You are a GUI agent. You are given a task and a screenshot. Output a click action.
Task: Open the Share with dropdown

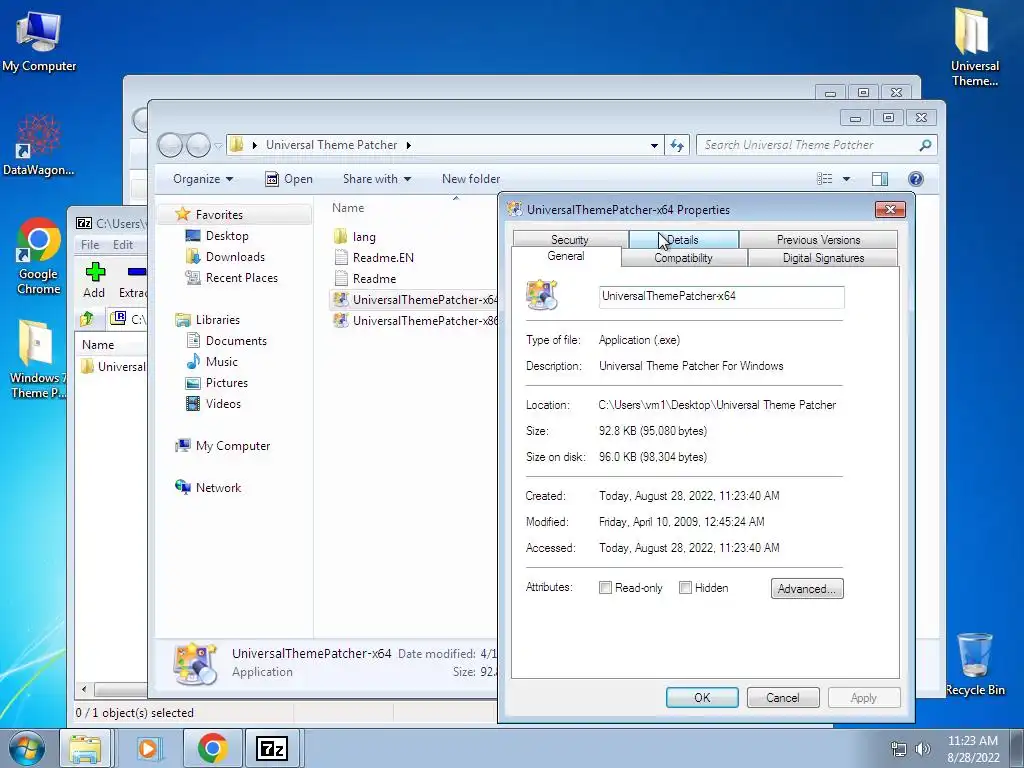click(x=377, y=179)
